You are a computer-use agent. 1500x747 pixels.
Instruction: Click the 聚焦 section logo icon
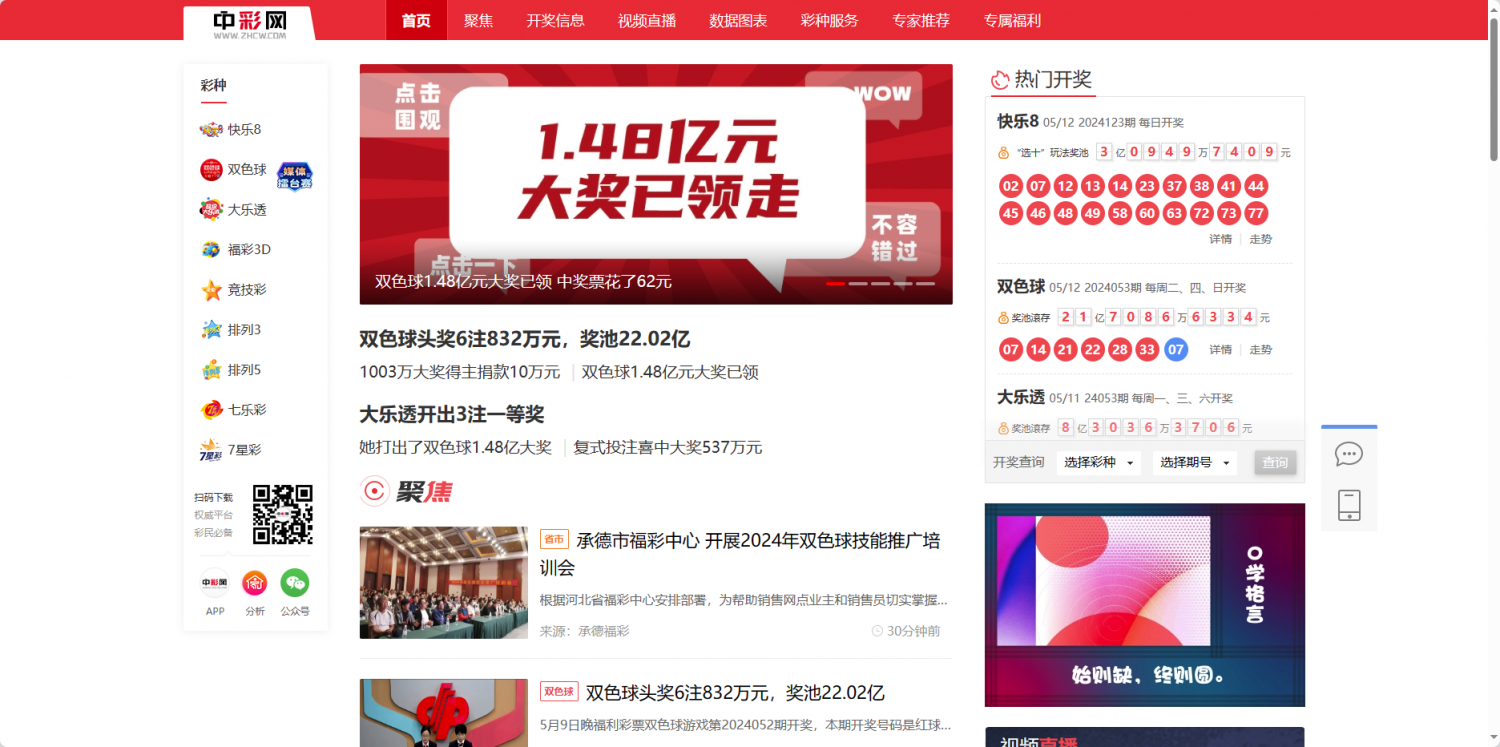pos(374,491)
